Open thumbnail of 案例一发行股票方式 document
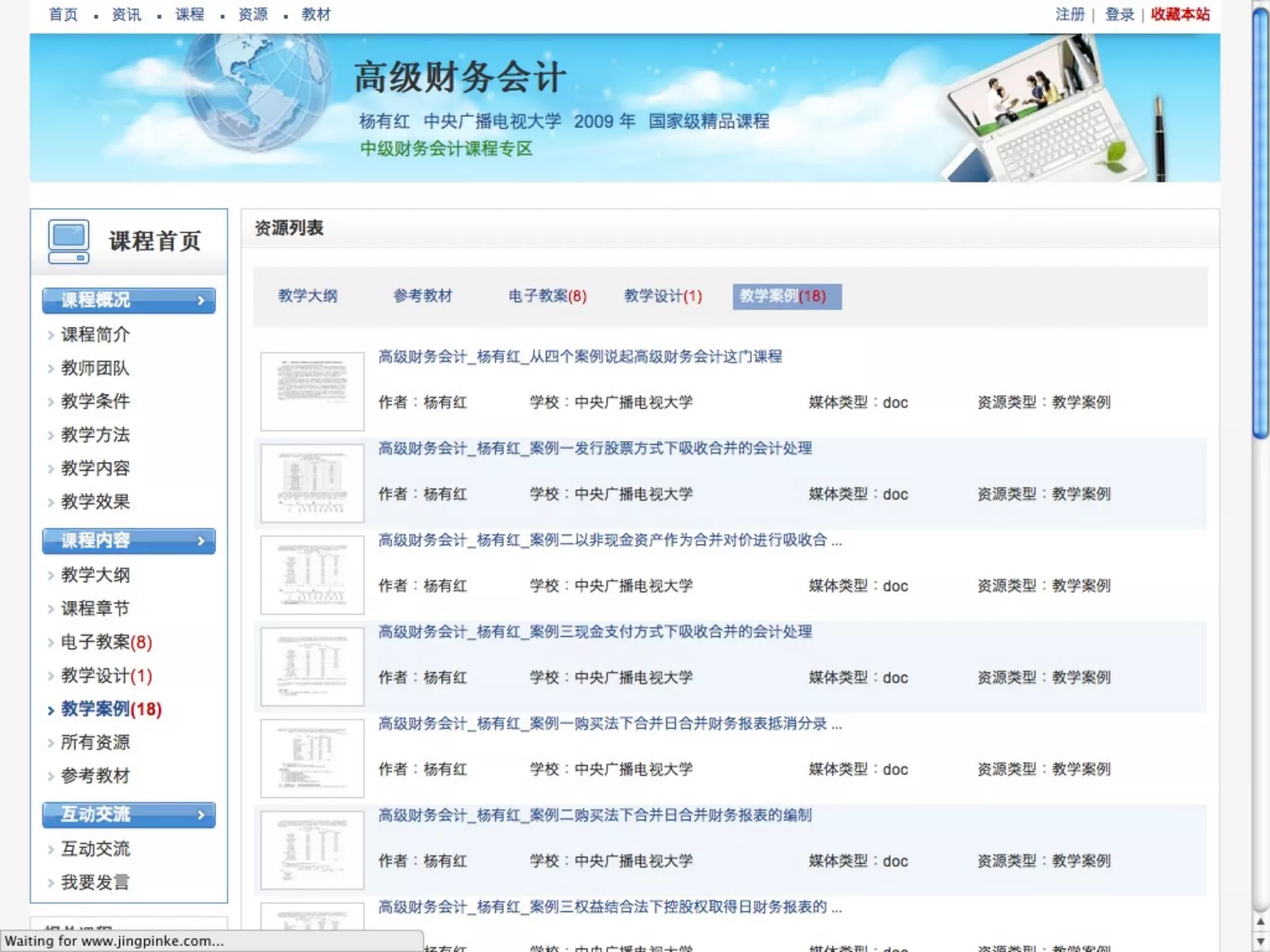This screenshot has height=952, width=1270. click(x=312, y=483)
